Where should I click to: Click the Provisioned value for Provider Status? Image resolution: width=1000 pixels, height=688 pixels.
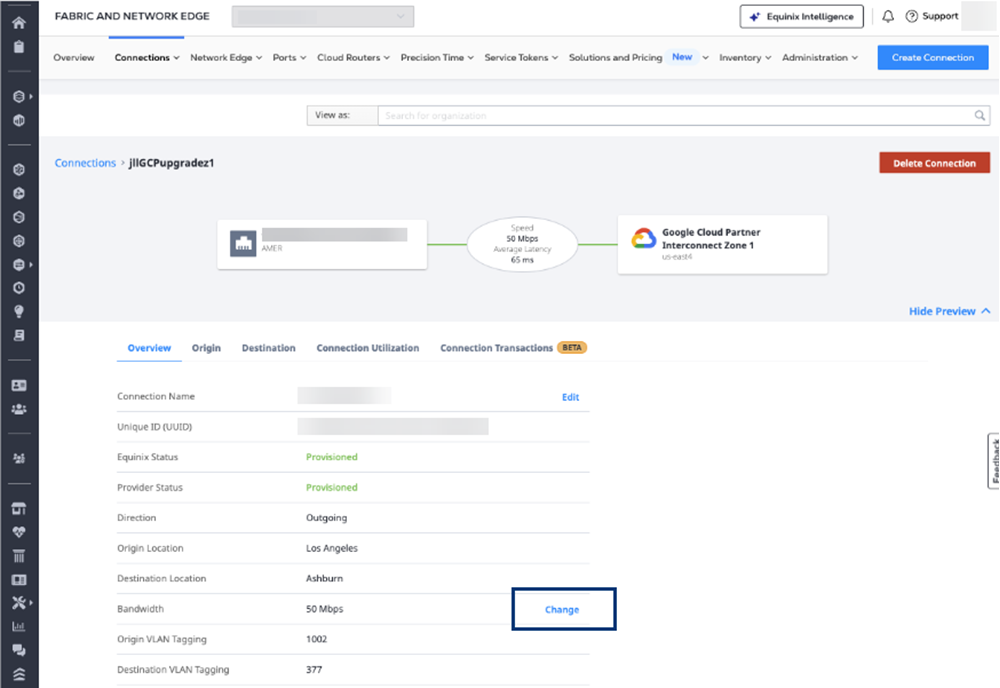click(332, 488)
